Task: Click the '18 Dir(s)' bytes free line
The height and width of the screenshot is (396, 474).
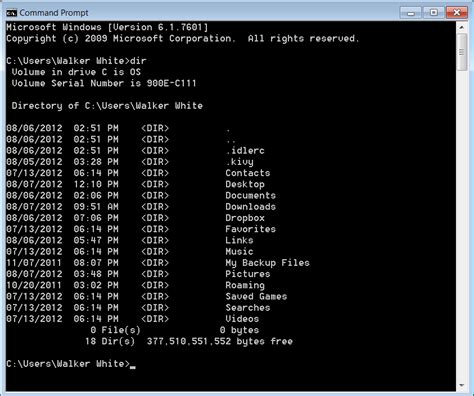Action: [189, 341]
